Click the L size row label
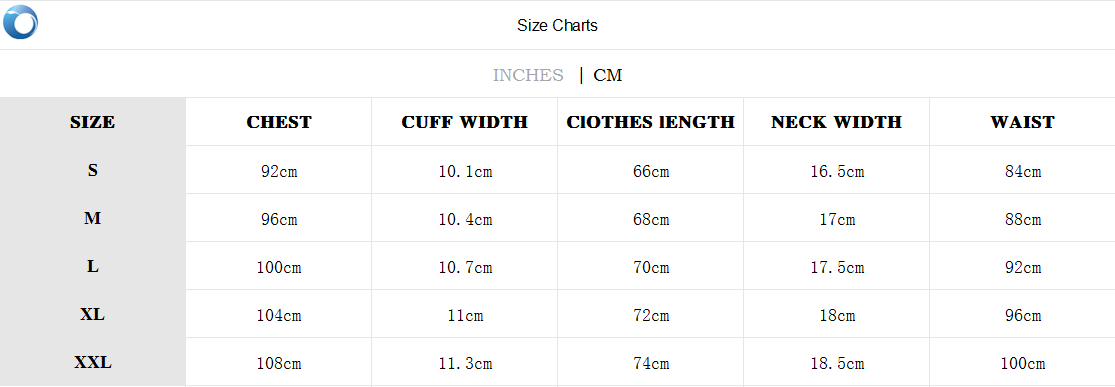 [92, 266]
